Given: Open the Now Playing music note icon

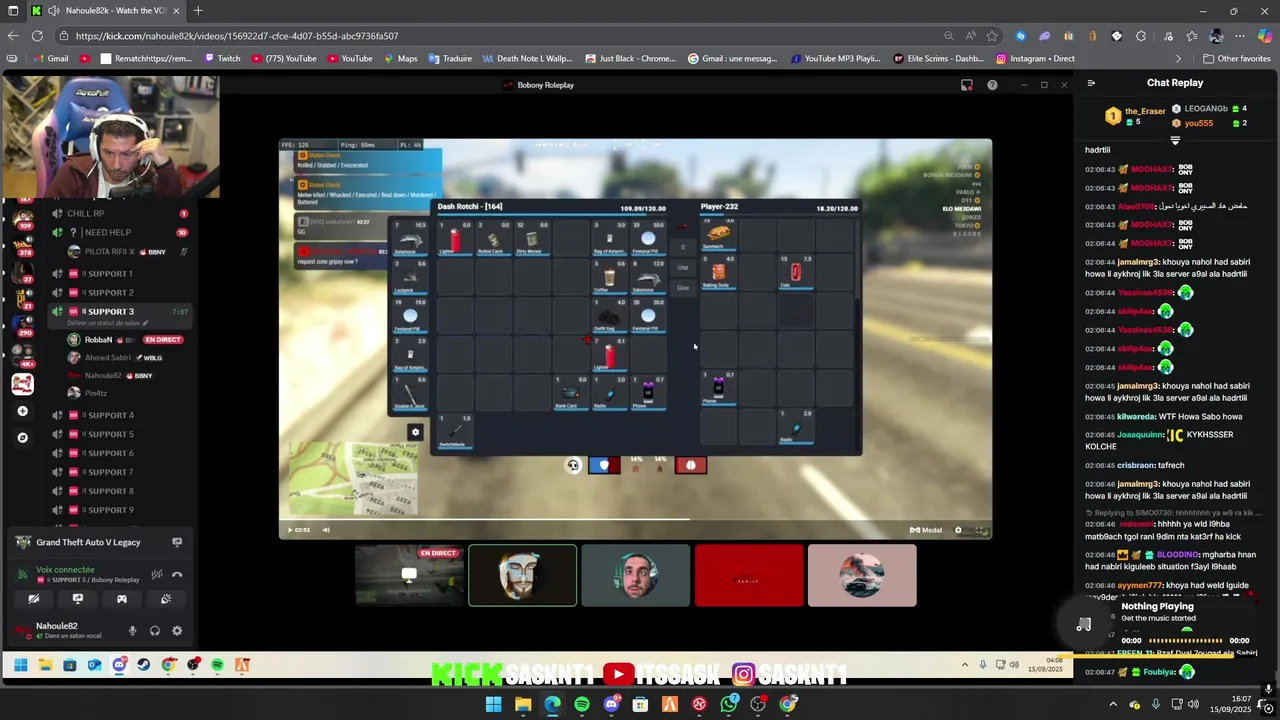Looking at the screenshot, I should pos(1084,625).
